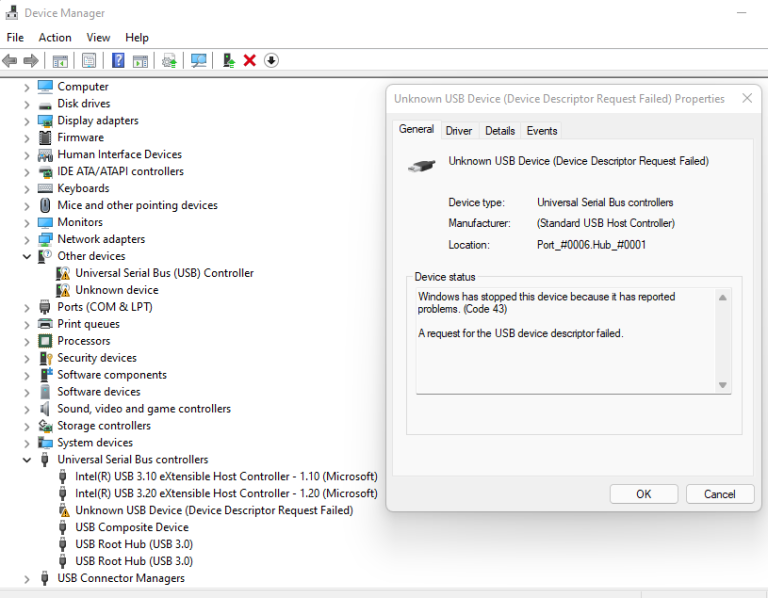Click Show/Hide Console Tree icon

pyautogui.click(x=60, y=61)
